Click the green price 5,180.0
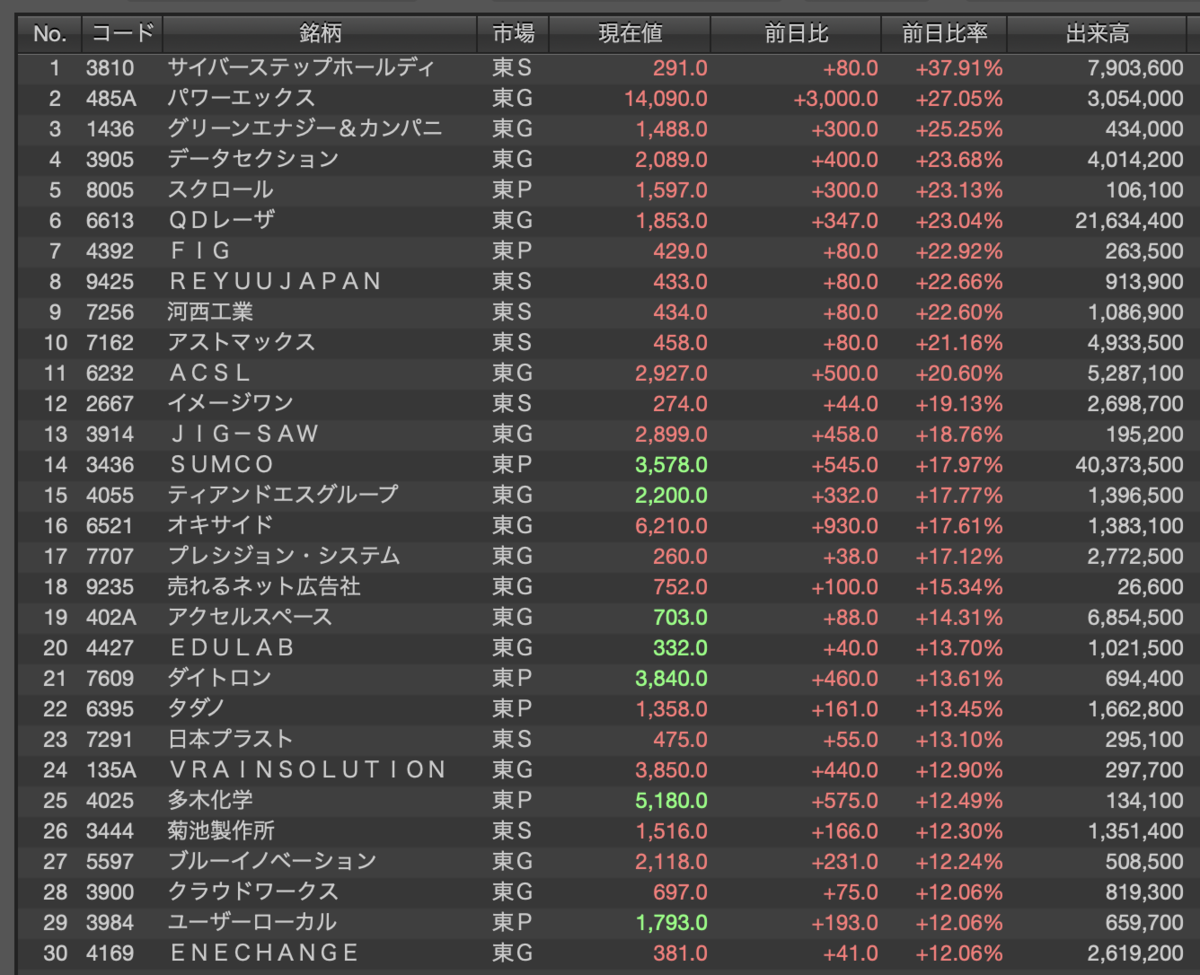 click(x=671, y=800)
